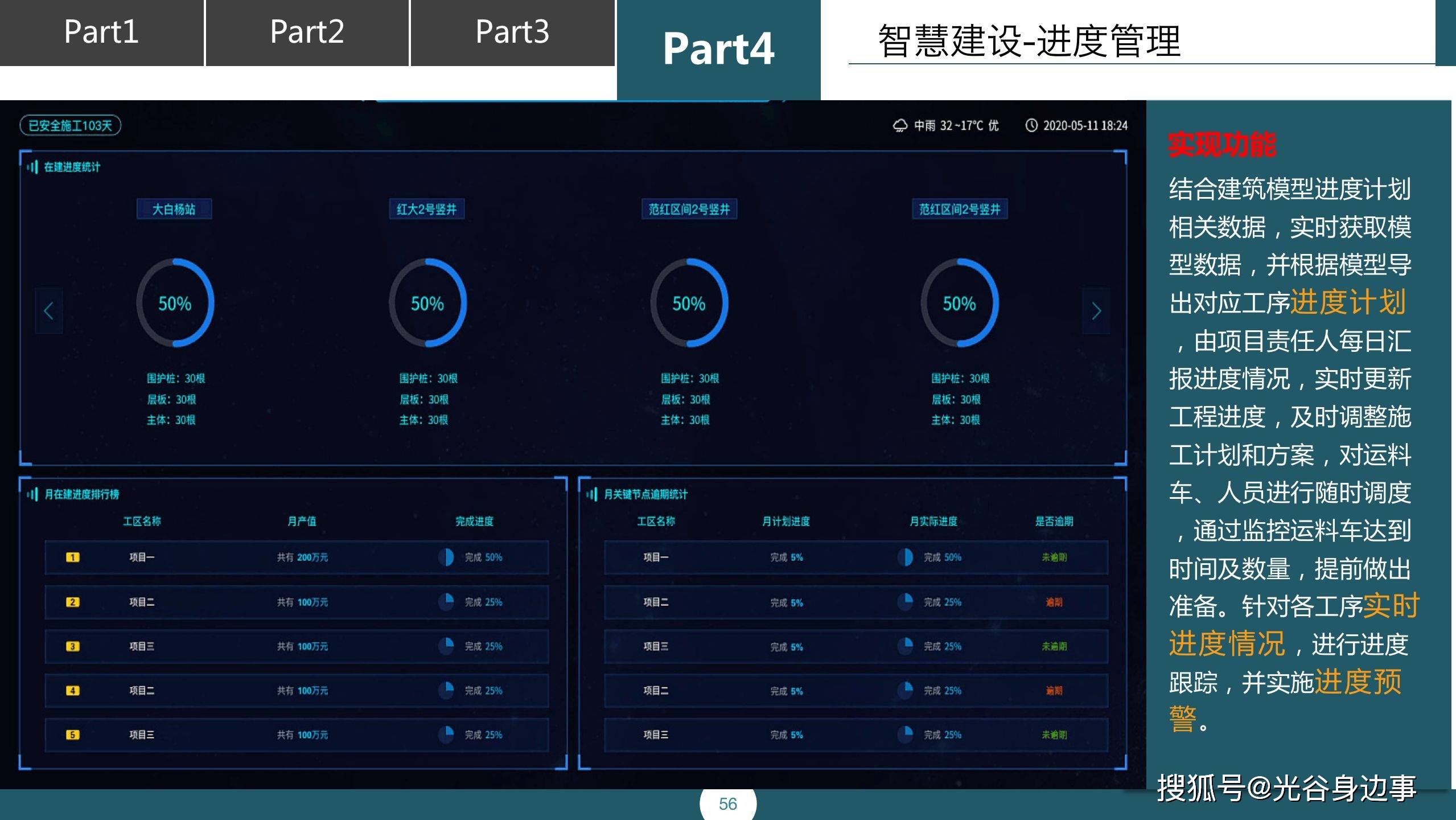Select the highlighted Part4 tab
The width and height of the screenshot is (1456, 820).
(x=718, y=50)
